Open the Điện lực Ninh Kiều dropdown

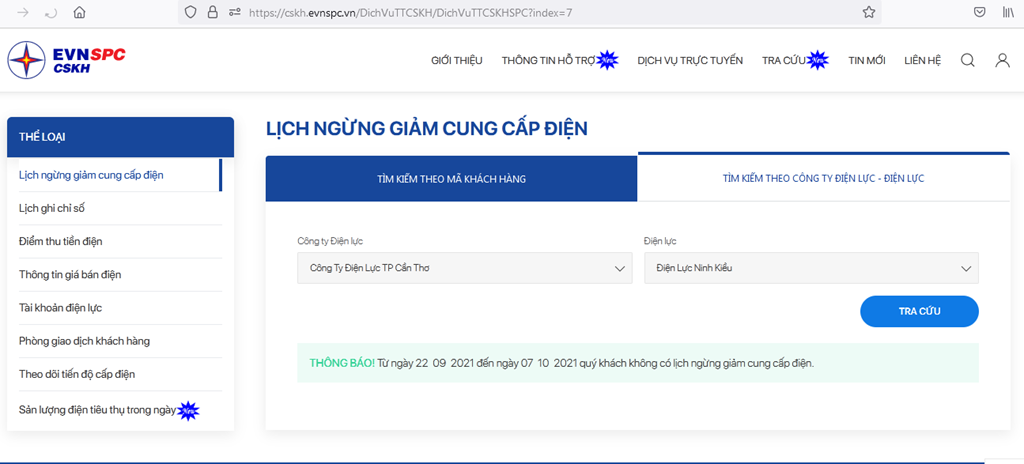click(811, 268)
